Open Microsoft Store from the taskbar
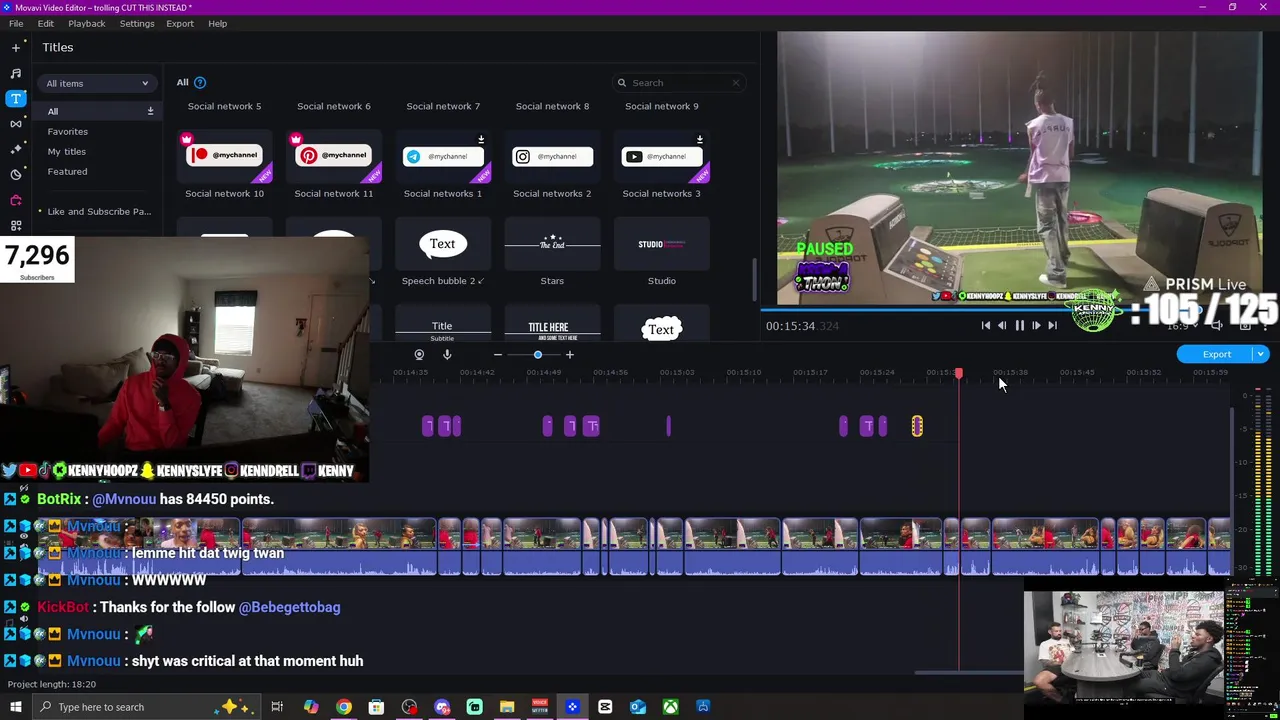 point(376,707)
